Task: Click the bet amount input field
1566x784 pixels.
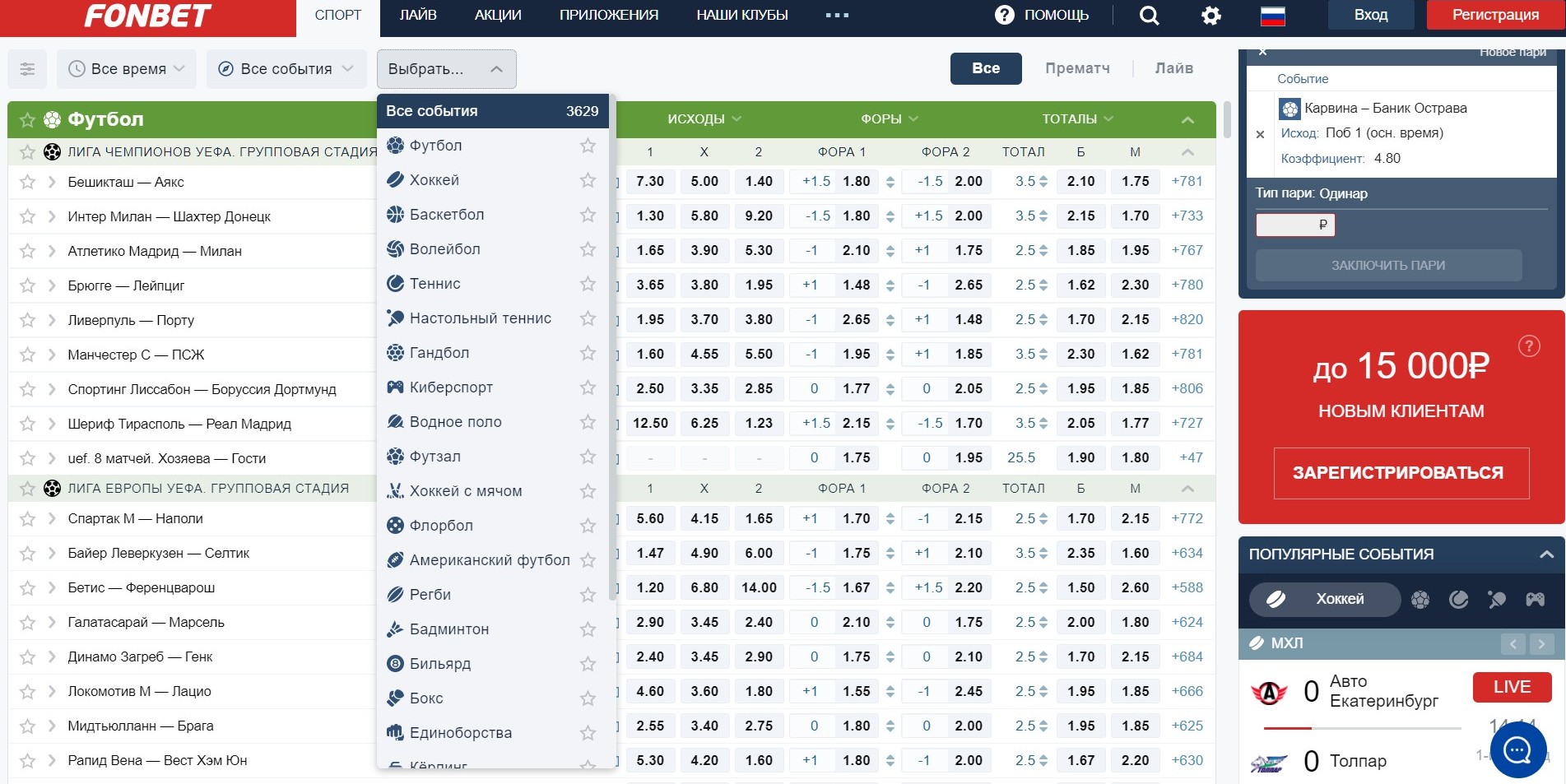Action: point(1295,225)
